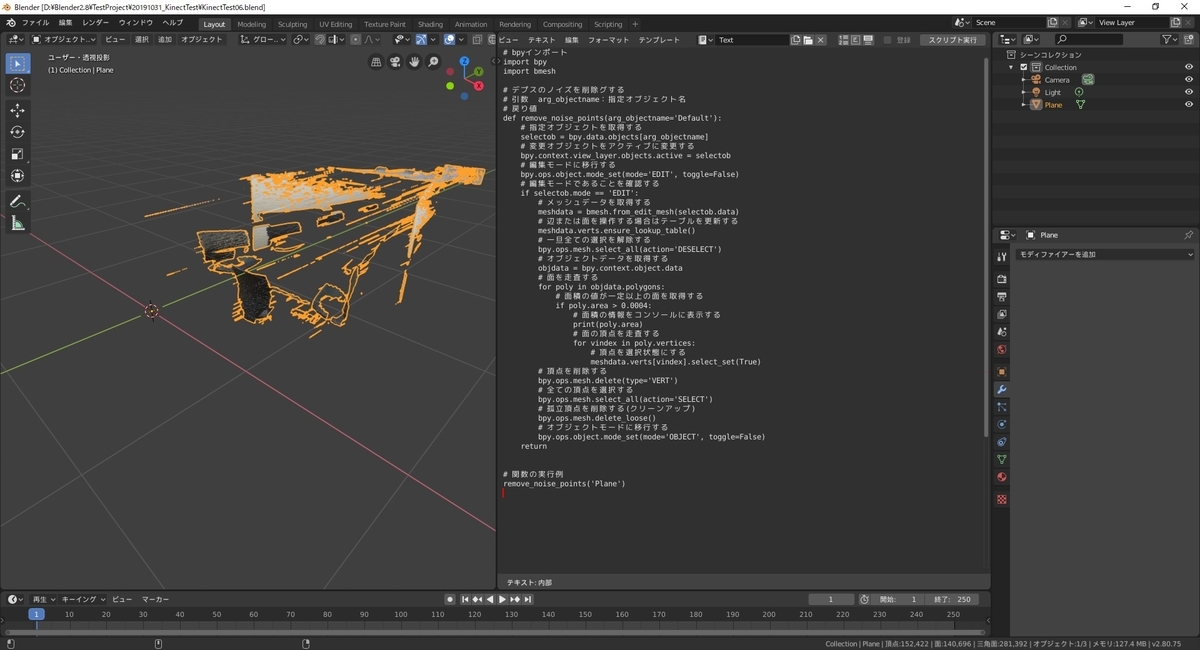The width and height of the screenshot is (1200, 650).
Task: Open the Object Constraints properties tab
Action: (1001, 442)
